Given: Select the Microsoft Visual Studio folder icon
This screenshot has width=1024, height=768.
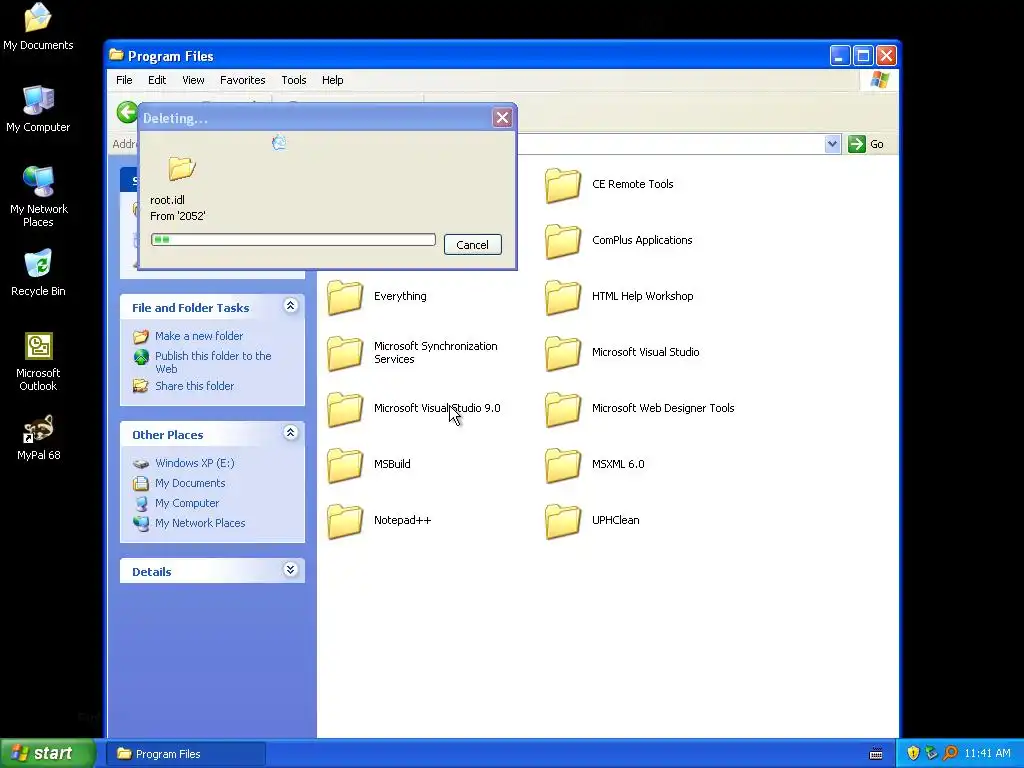Looking at the screenshot, I should point(562,353).
